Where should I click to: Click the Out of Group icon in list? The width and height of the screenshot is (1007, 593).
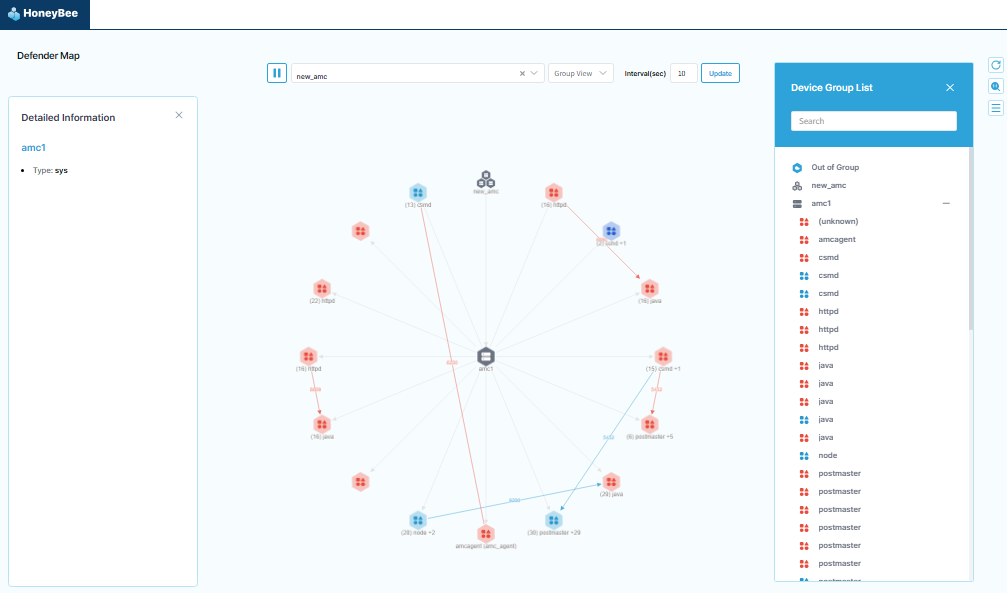(x=797, y=168)
